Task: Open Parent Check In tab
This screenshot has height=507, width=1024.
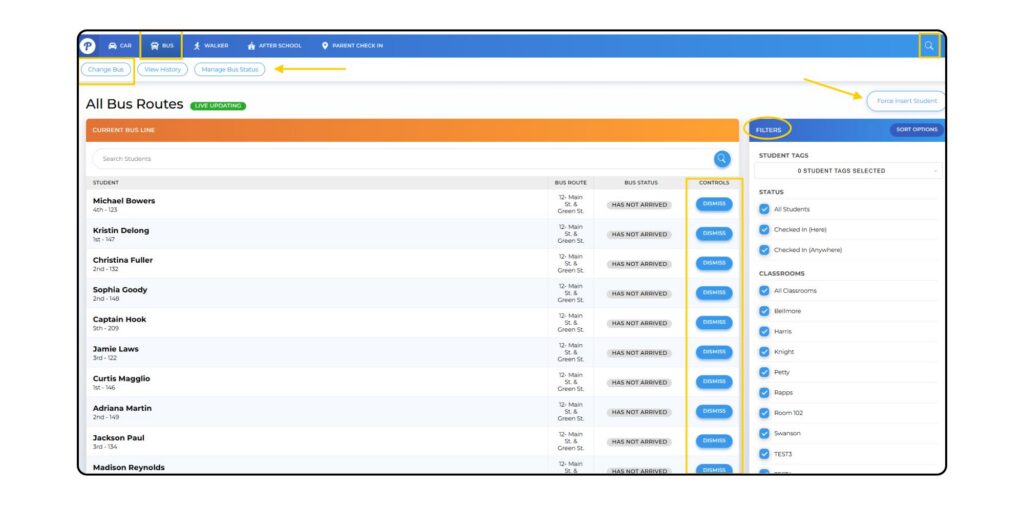Action: tap(352, 45)
